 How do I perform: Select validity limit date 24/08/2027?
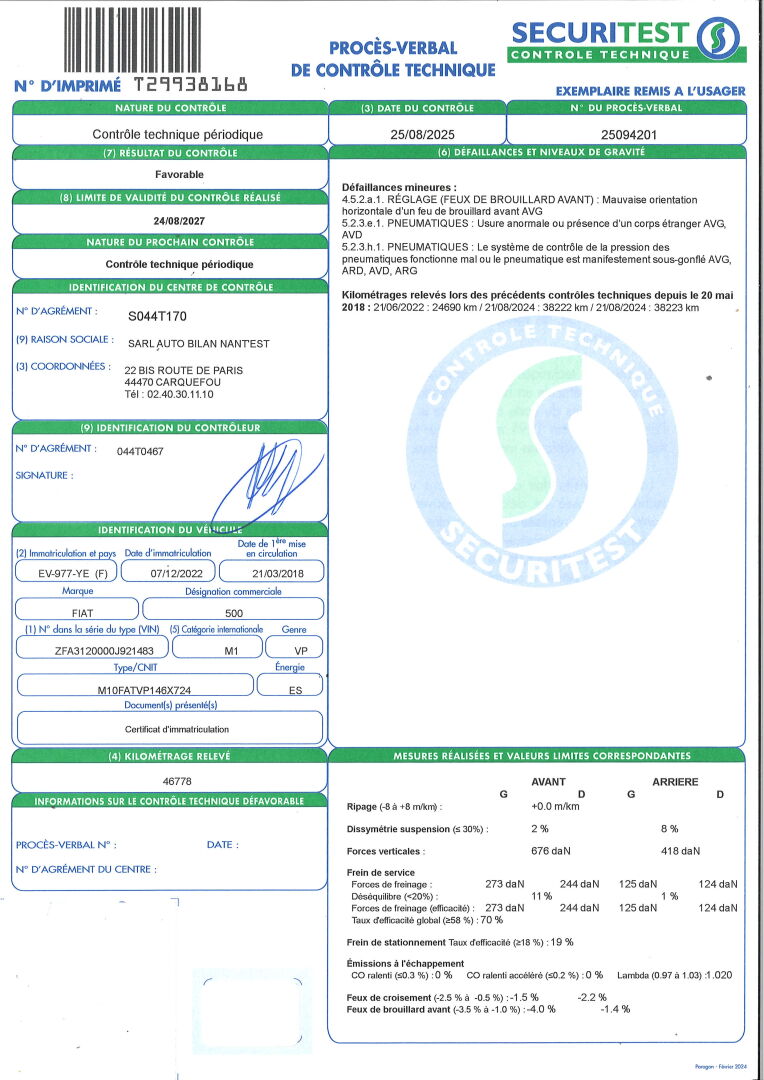click(x=179, y=221)
